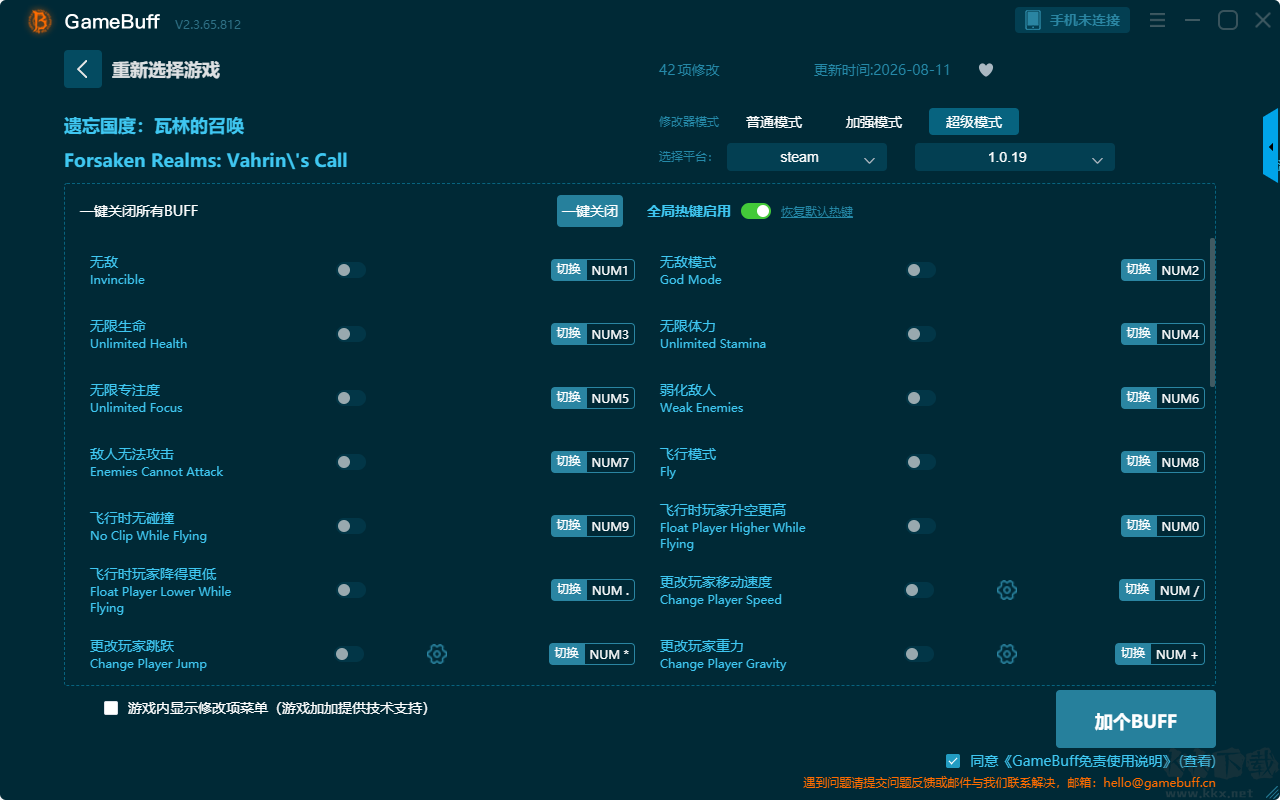Click the 遗忘国度：瓦林的召唤 game title

coord(154,126)
